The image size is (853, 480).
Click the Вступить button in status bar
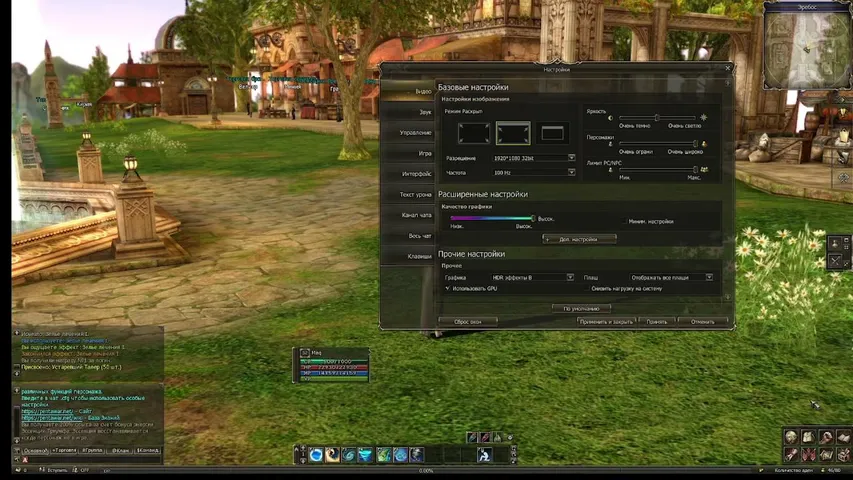(54, 470)
